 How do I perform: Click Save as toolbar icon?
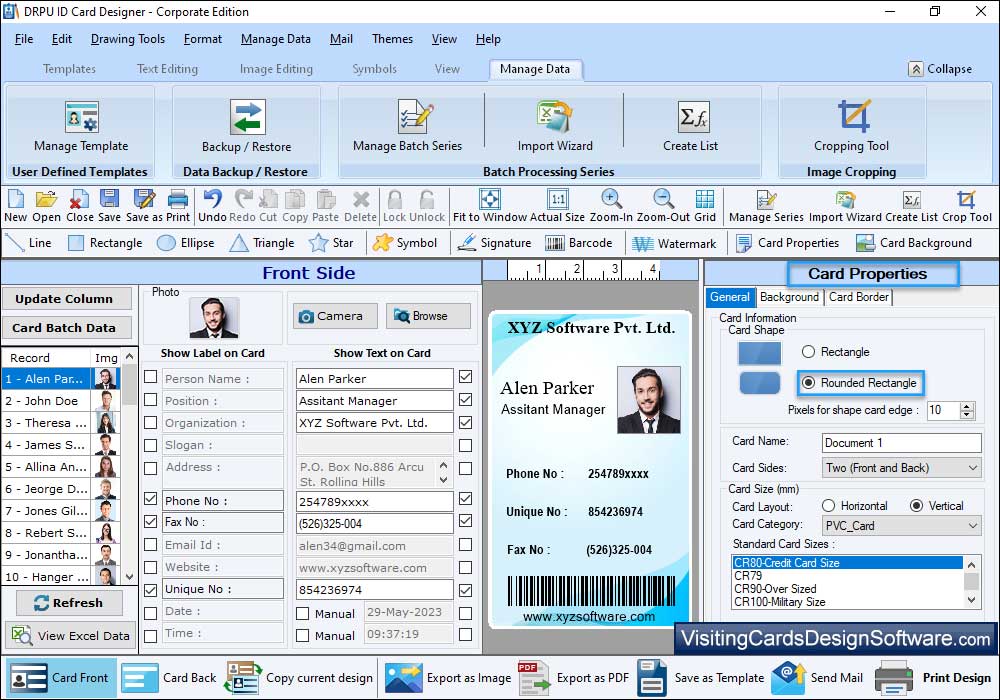pyautogui.click(x=144, y=206)
